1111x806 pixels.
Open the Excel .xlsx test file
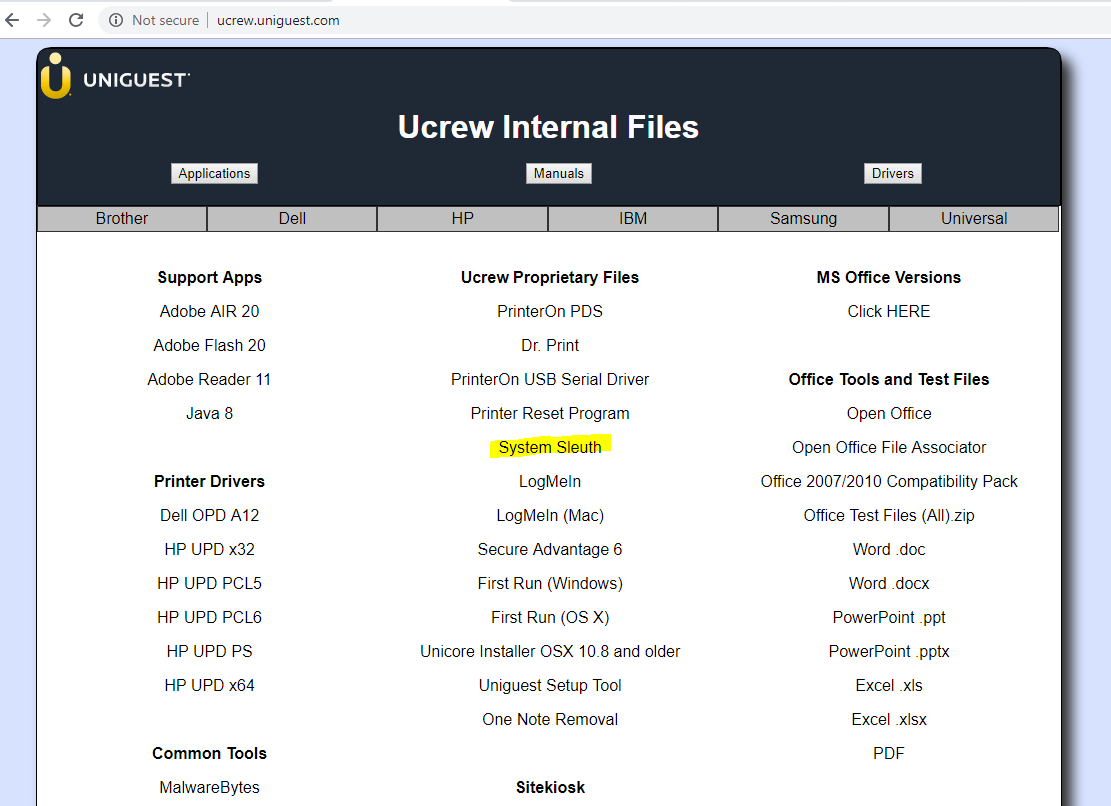pyautogui.click(x=889, y=720)
